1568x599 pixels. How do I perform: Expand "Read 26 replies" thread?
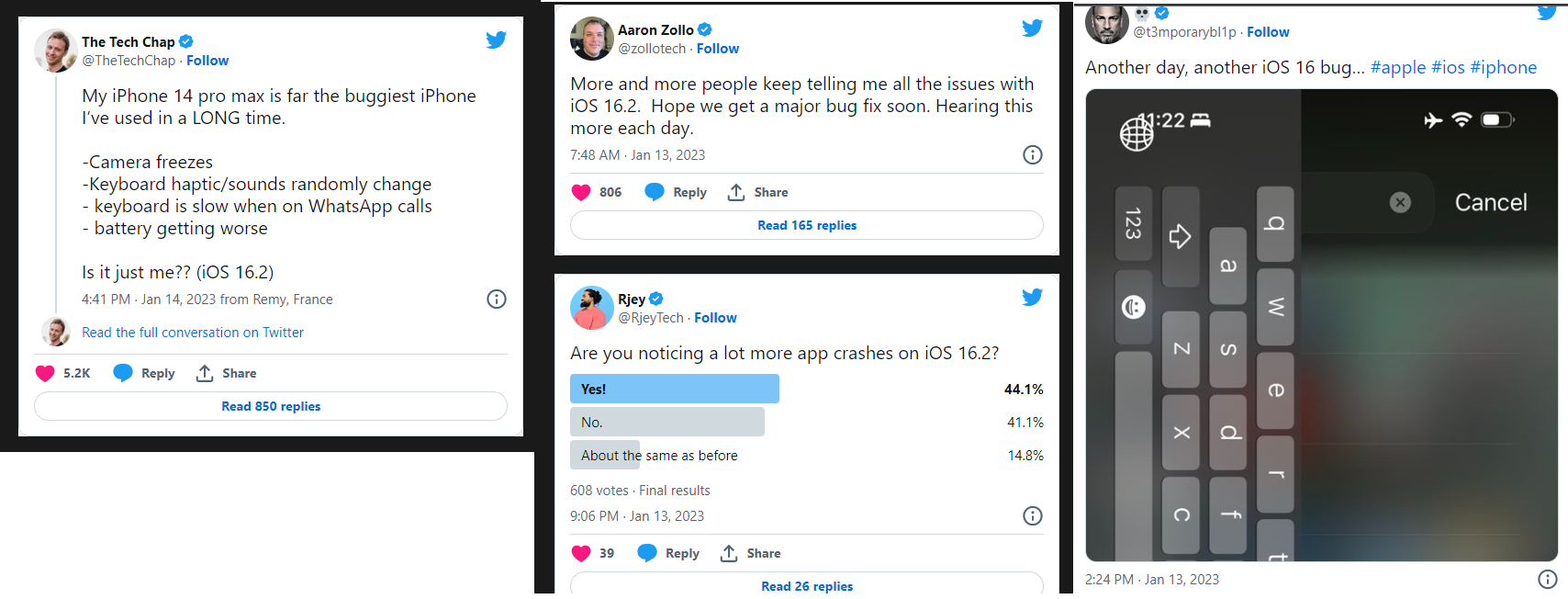[x=807, y=585]
